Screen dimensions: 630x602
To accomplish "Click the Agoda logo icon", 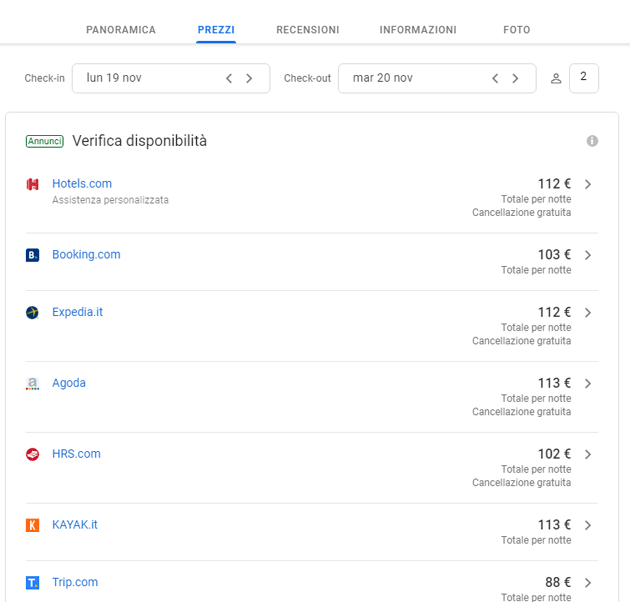I will 33,384.
